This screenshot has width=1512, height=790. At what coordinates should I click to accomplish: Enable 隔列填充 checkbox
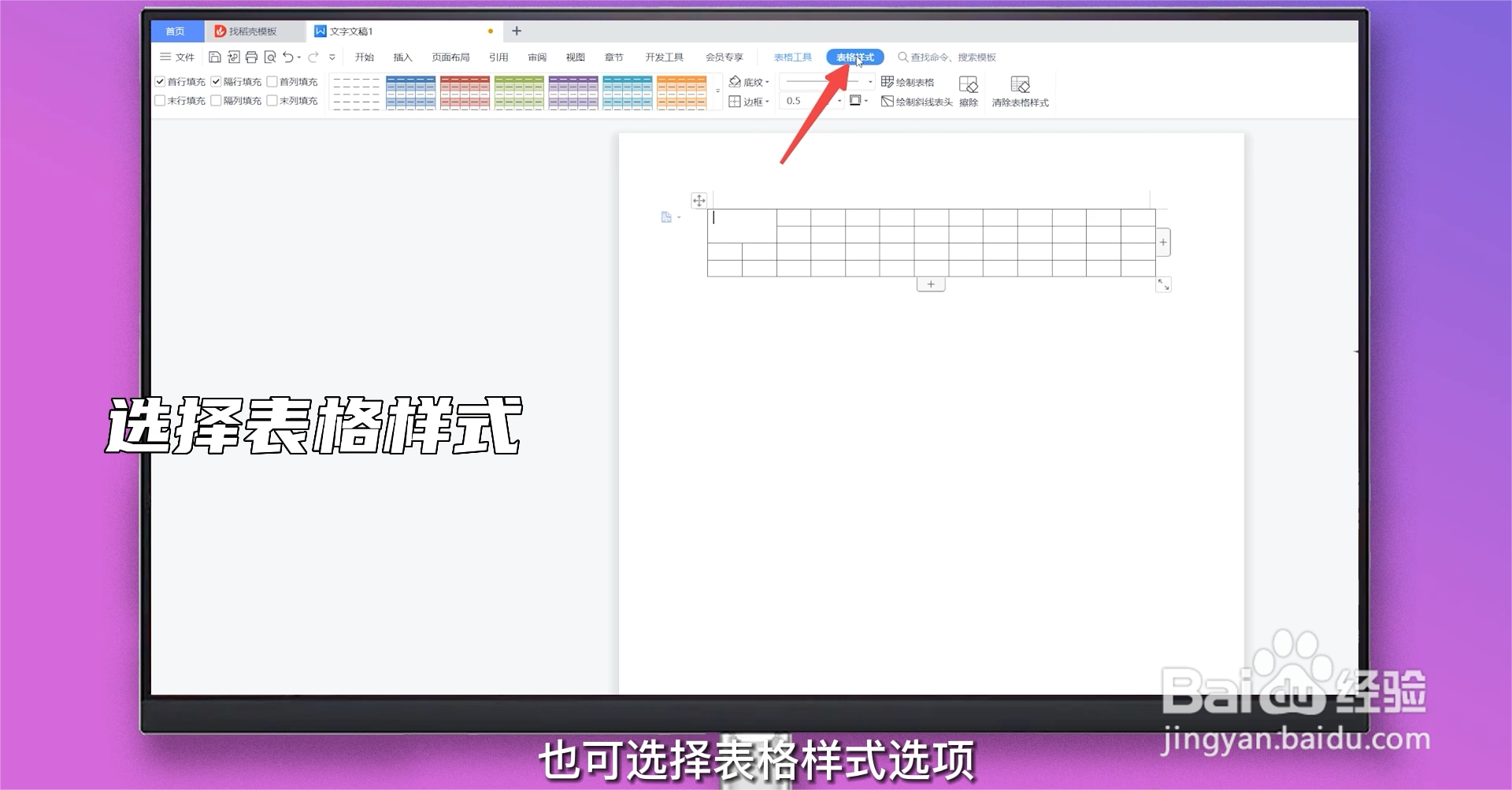pos(216,101)
